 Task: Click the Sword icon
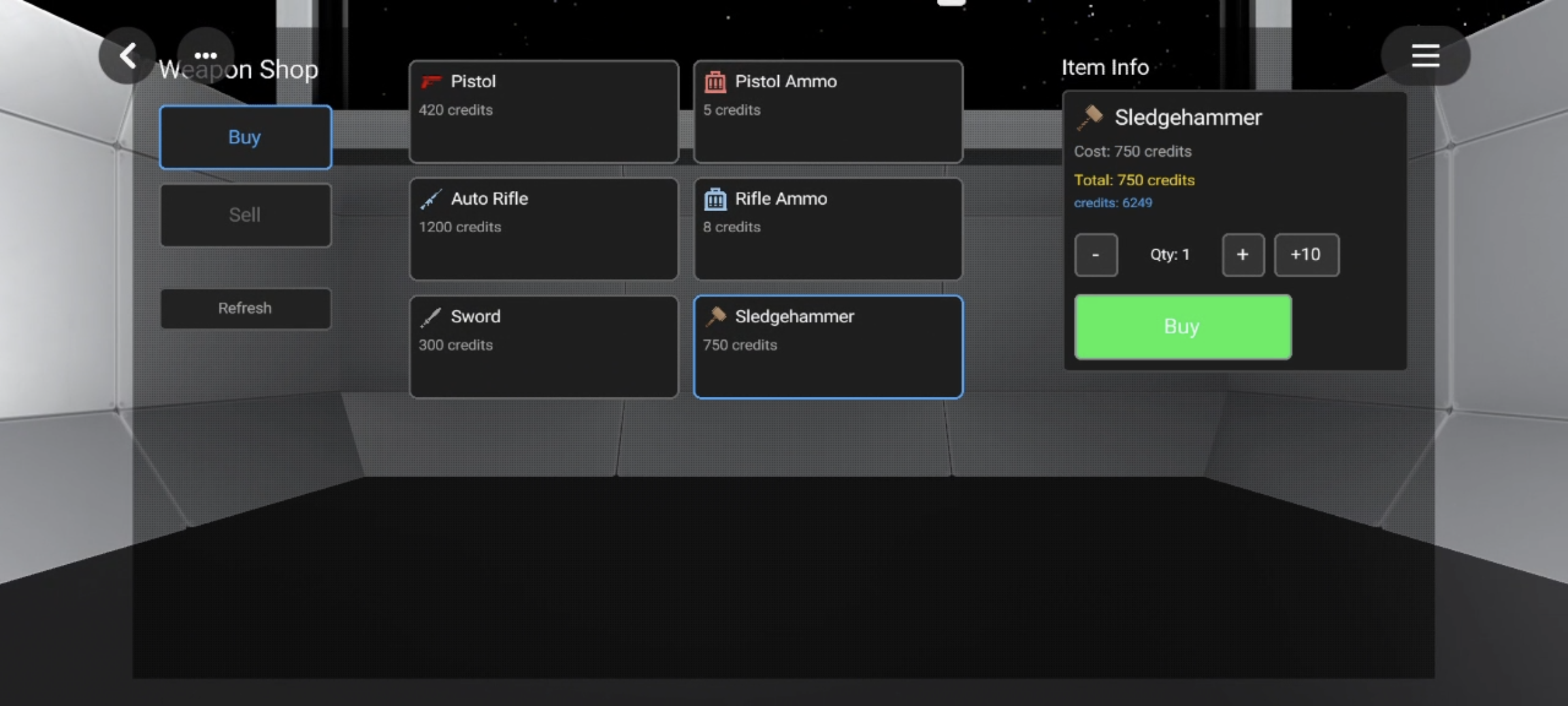(431, 317)
